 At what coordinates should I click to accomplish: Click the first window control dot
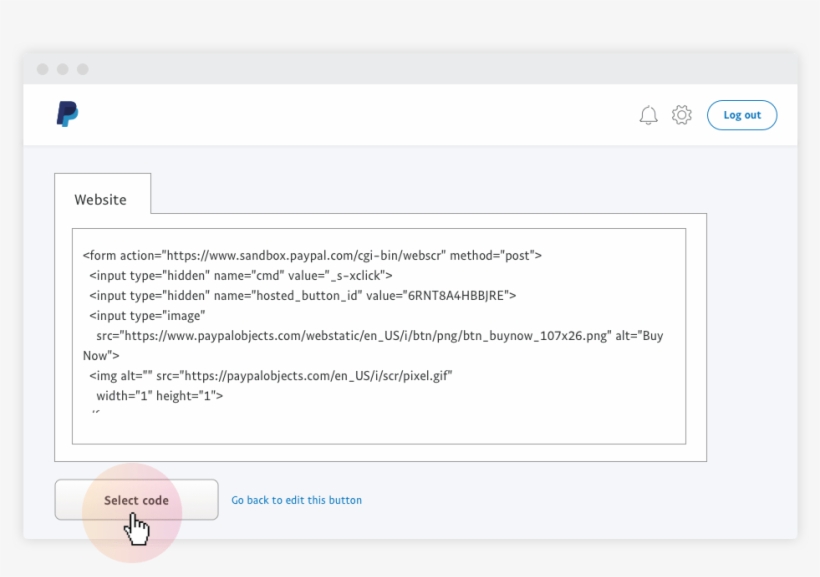click(x=42, y=69)
